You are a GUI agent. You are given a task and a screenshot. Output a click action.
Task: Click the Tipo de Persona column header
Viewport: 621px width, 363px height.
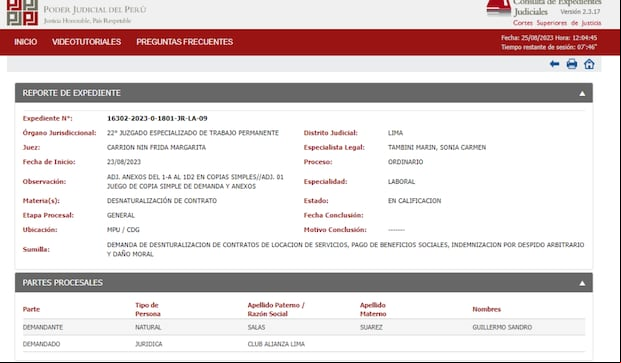point(148,309)
